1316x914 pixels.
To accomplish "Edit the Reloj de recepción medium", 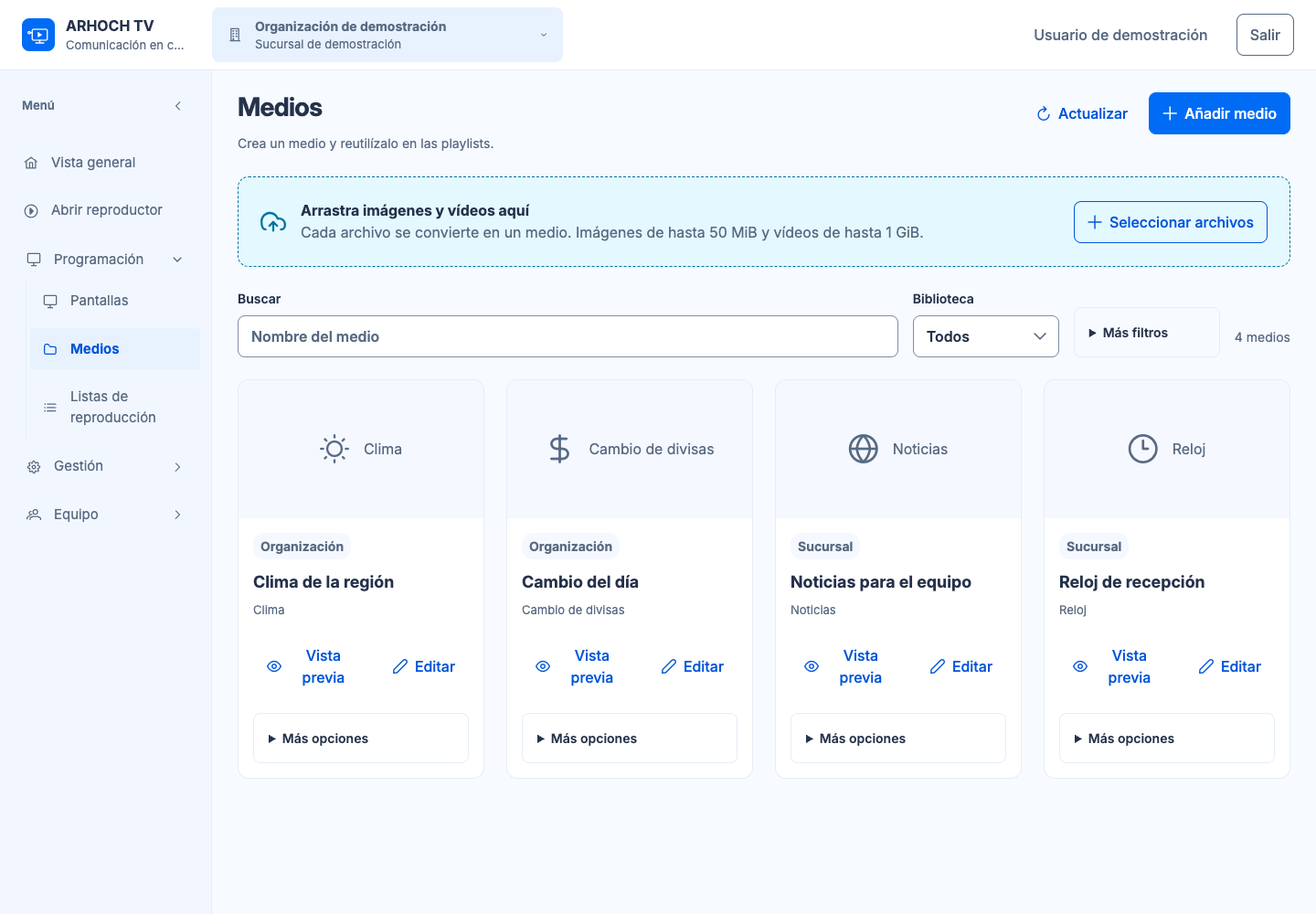I will coord(1230,666).
